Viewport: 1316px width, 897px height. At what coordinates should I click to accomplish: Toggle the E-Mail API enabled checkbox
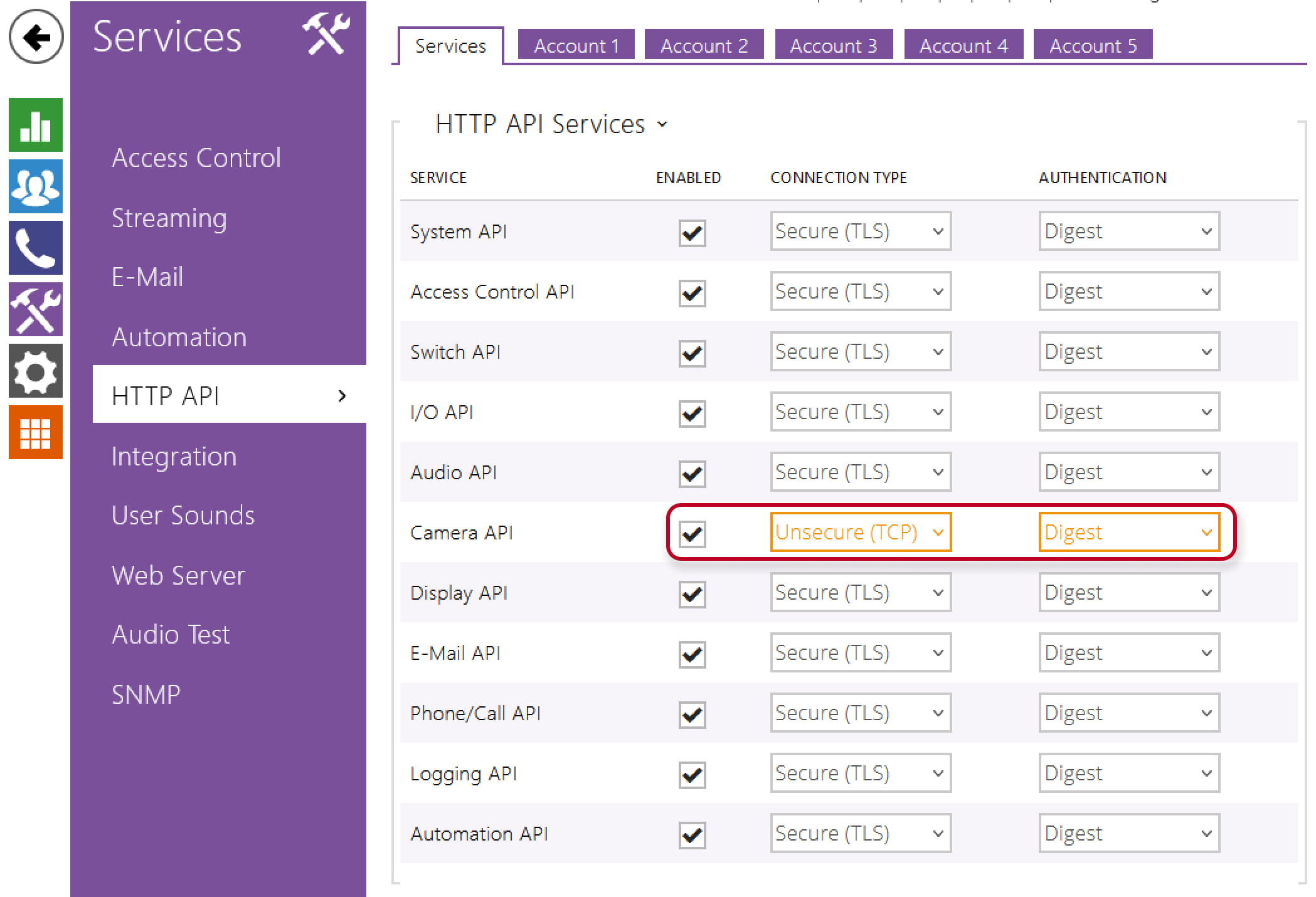point(692,654)
